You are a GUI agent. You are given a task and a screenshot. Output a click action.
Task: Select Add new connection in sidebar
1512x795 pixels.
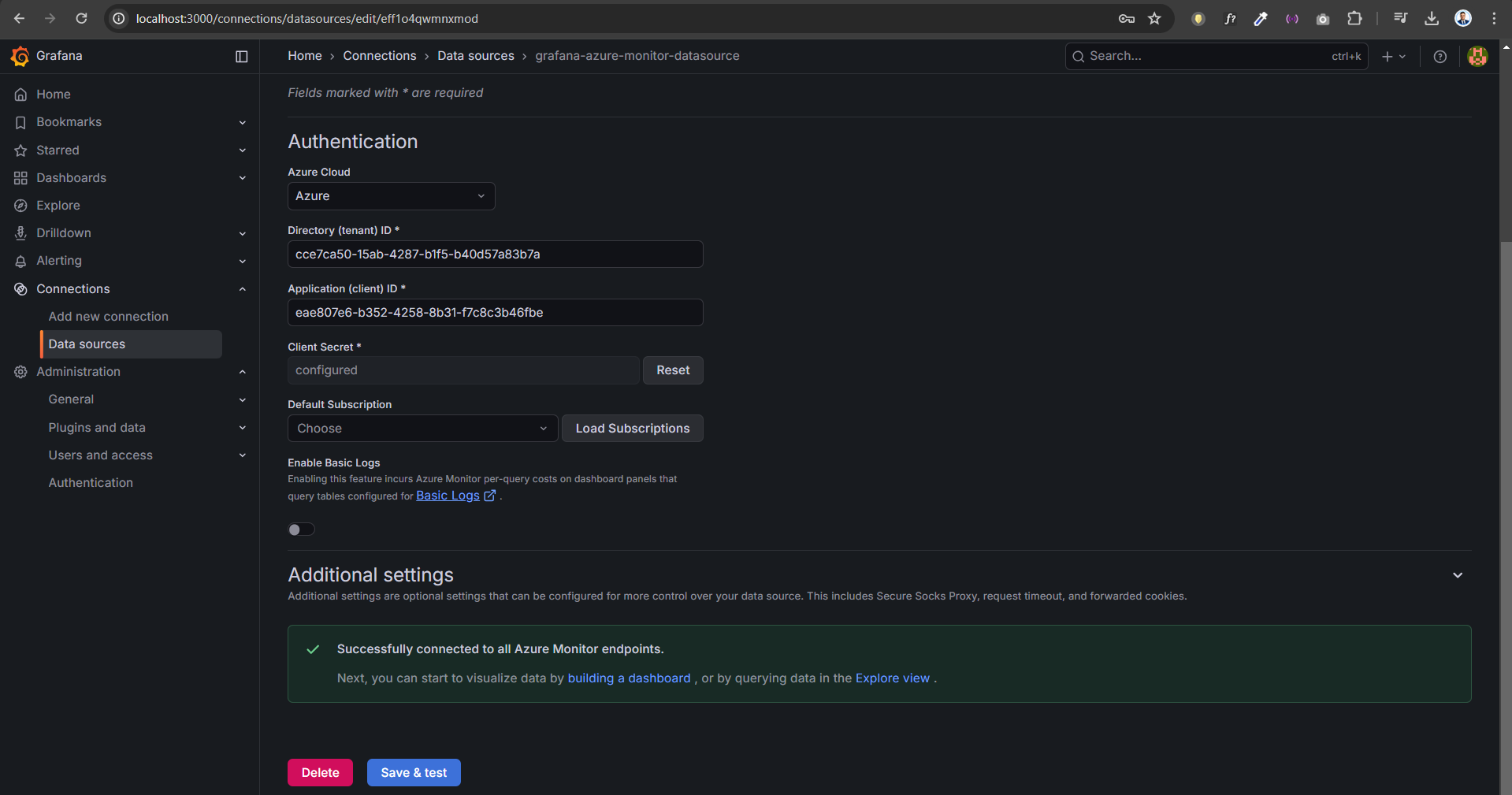point(108,317)
